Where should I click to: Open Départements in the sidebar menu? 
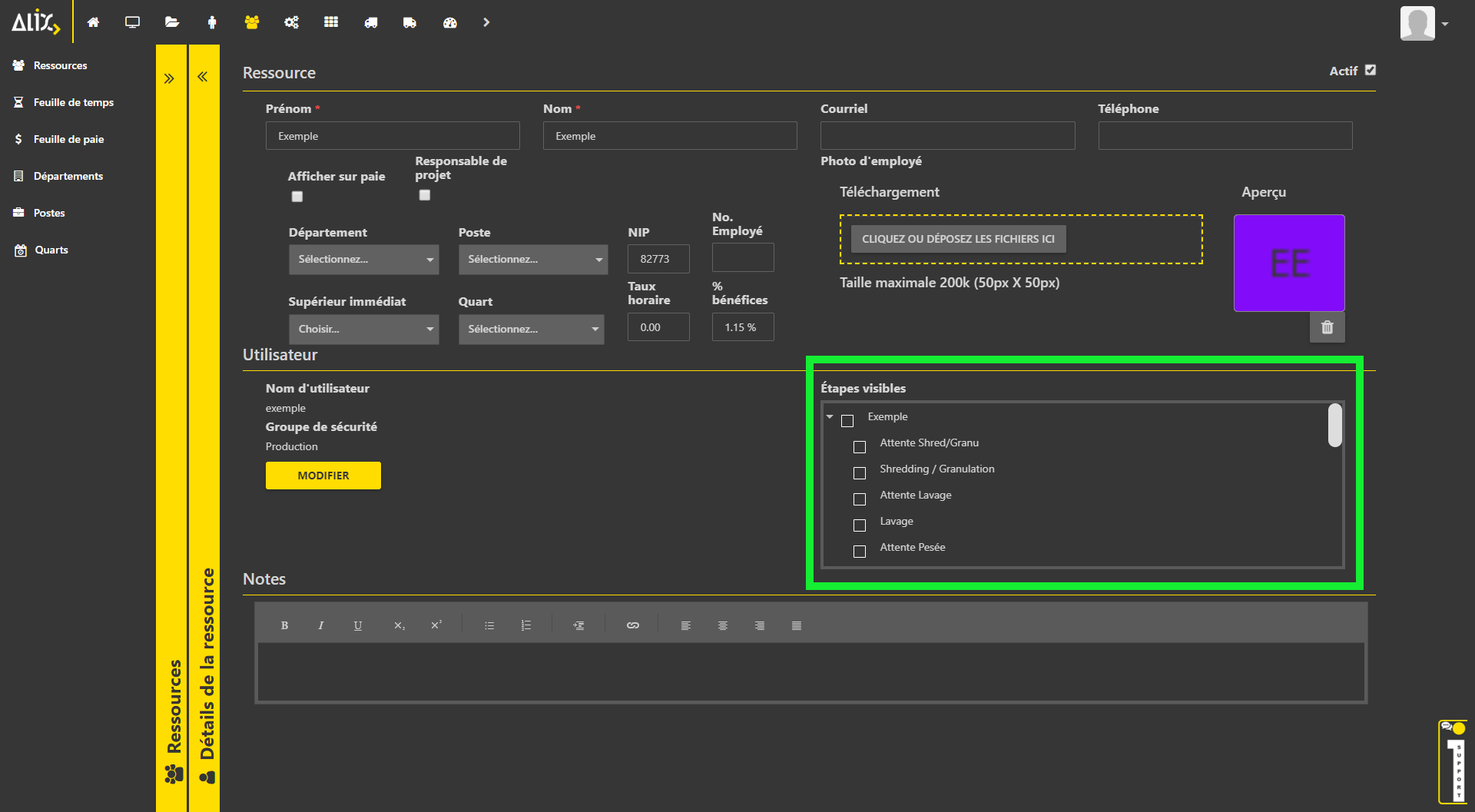pyautogui.click(x=68, y=176)
